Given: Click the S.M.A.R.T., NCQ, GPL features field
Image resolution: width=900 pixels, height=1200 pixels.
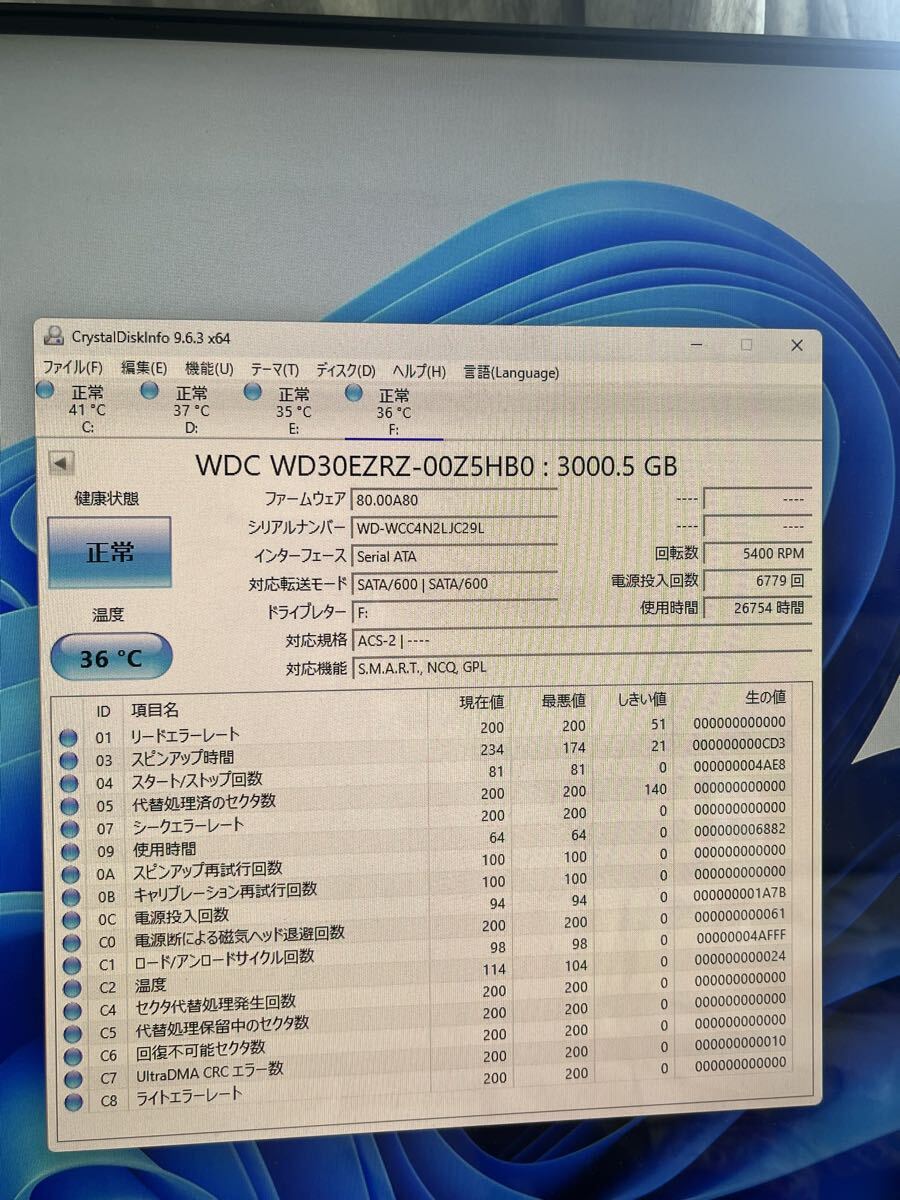Looking at the screenshot, I should point(581,667).
